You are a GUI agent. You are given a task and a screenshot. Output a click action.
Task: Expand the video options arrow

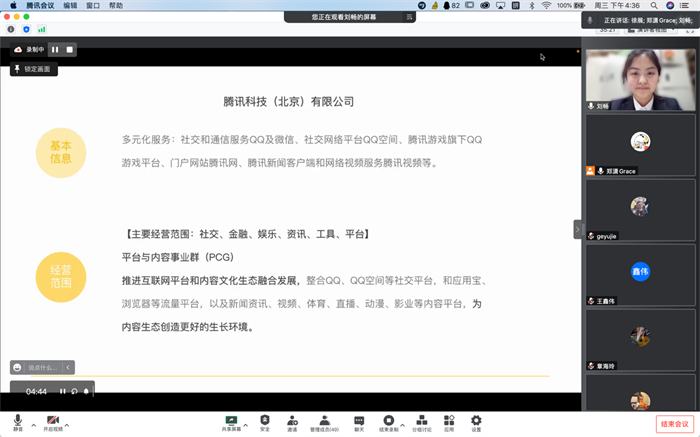[68, 418]
